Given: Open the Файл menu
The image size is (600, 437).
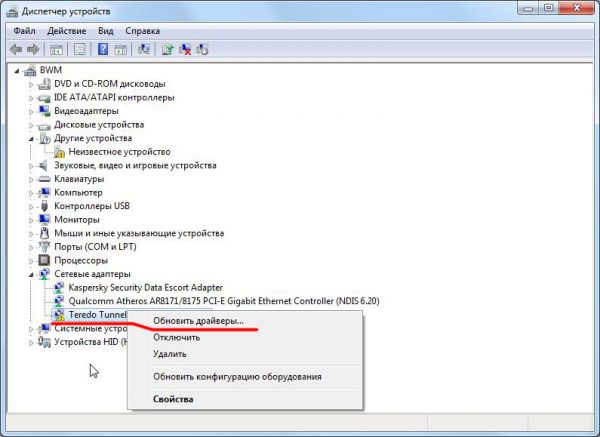Looking at the screenshot, I should 24,31.
